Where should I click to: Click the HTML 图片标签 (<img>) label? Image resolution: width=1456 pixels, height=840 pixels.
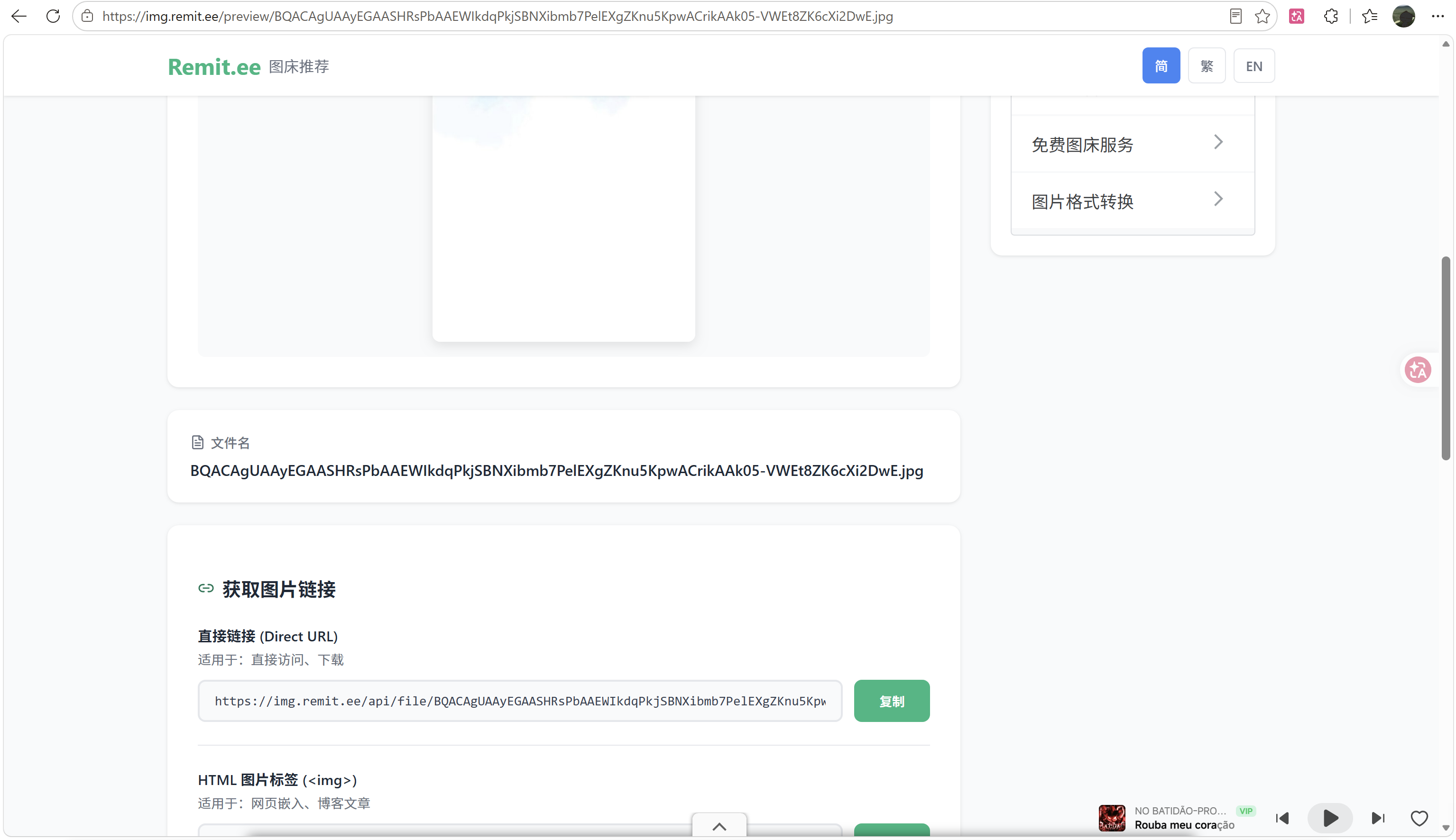(x=277, y=780)
